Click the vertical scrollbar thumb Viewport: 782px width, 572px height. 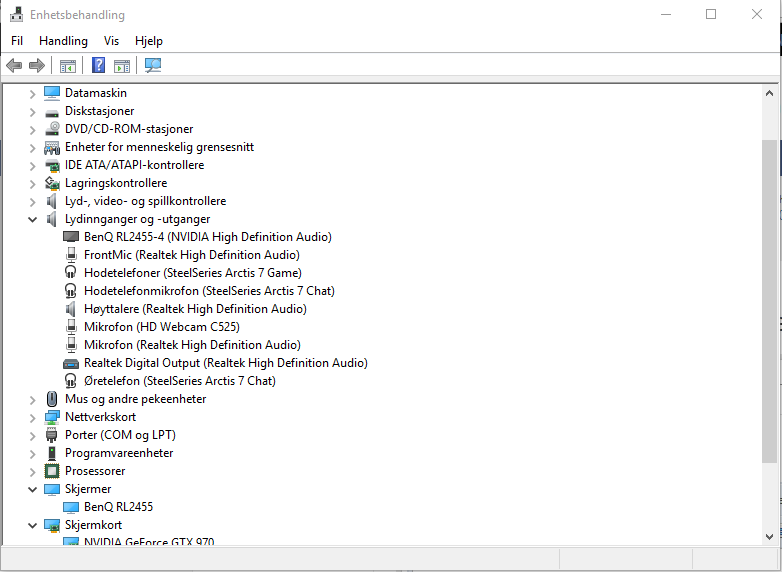769,301
